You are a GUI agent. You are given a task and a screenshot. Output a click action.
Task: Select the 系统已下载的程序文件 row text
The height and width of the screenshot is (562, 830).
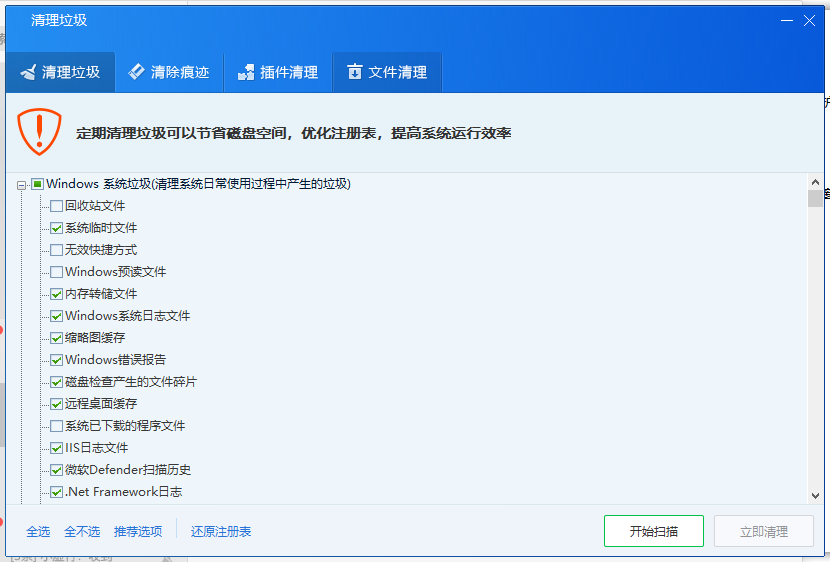point(125,426)
